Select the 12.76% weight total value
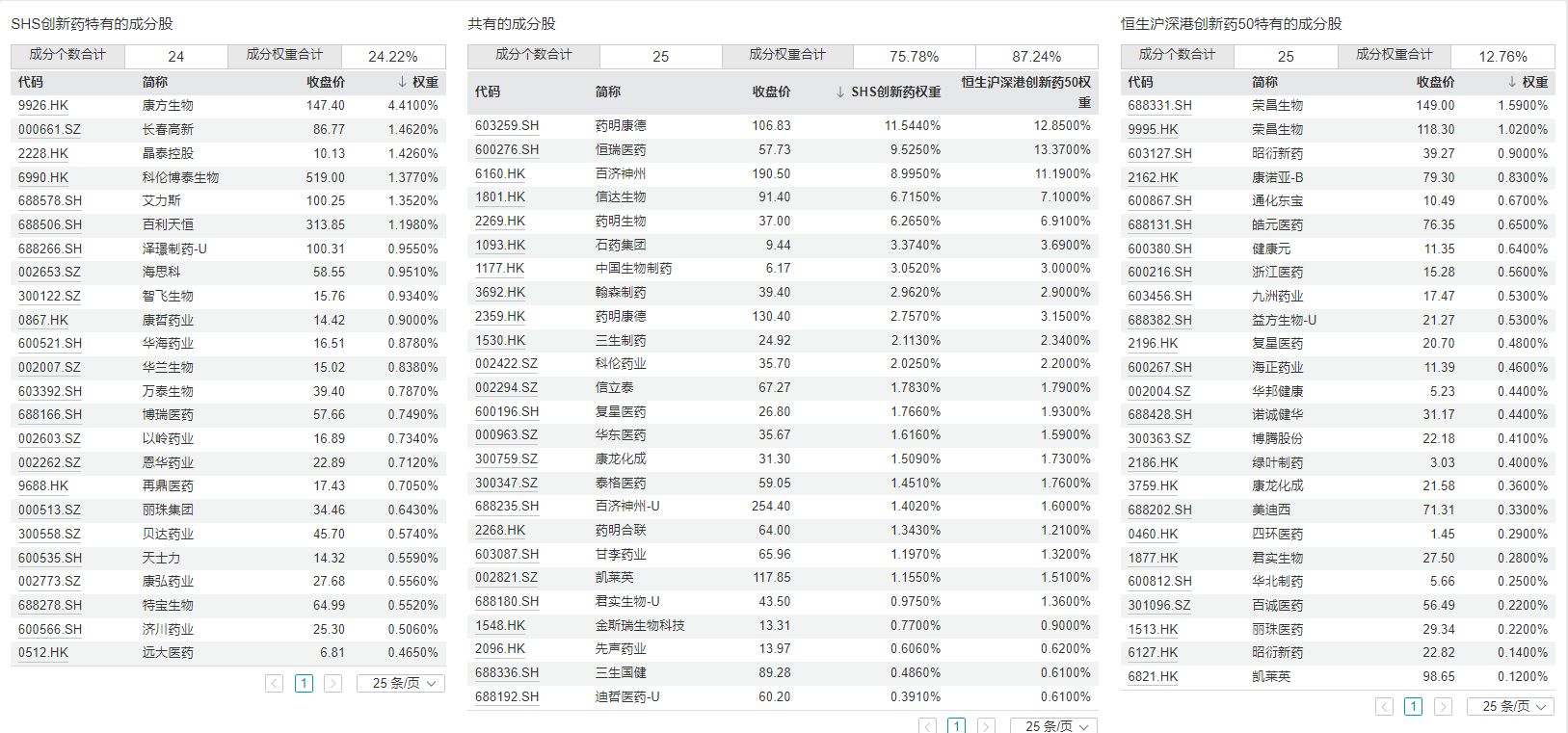The image size is (1568, 733). (1502, 57)
